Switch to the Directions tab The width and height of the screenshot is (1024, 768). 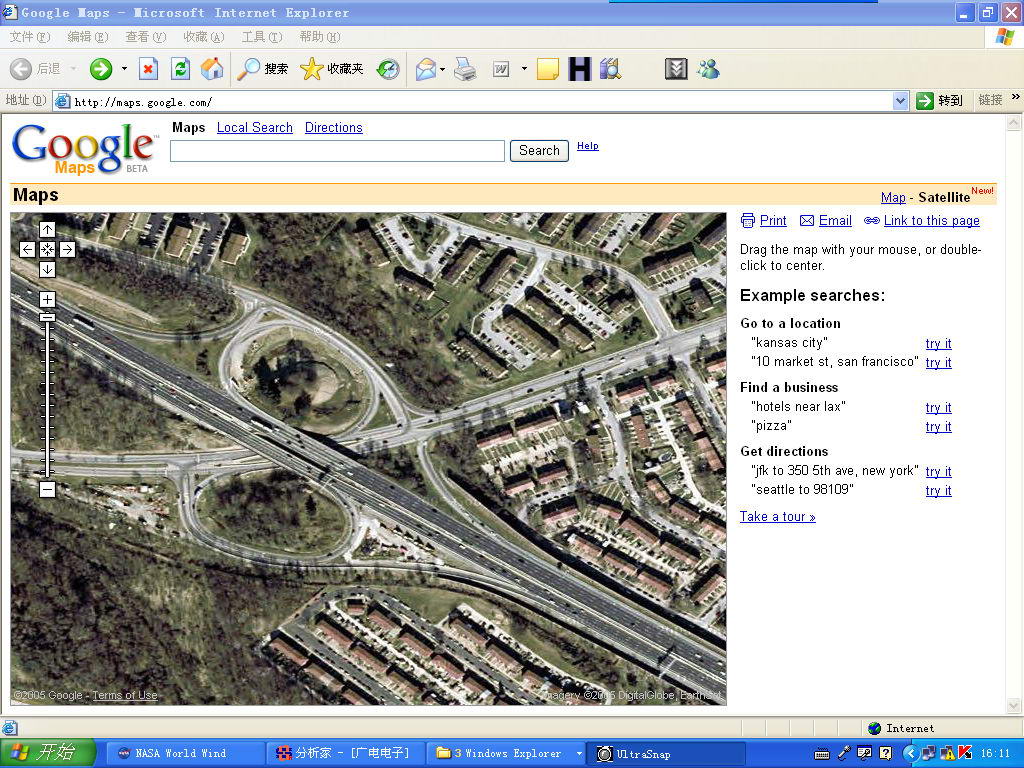(x=333, y=128)
